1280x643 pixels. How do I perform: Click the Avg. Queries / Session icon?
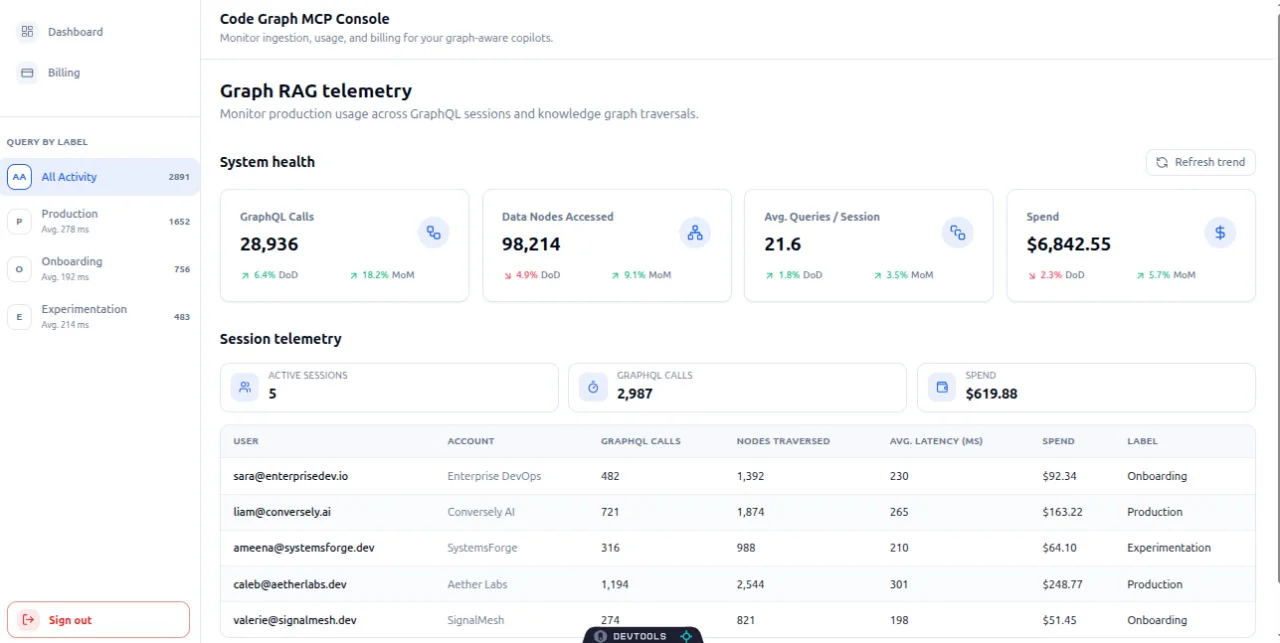(x=957, y=233)
